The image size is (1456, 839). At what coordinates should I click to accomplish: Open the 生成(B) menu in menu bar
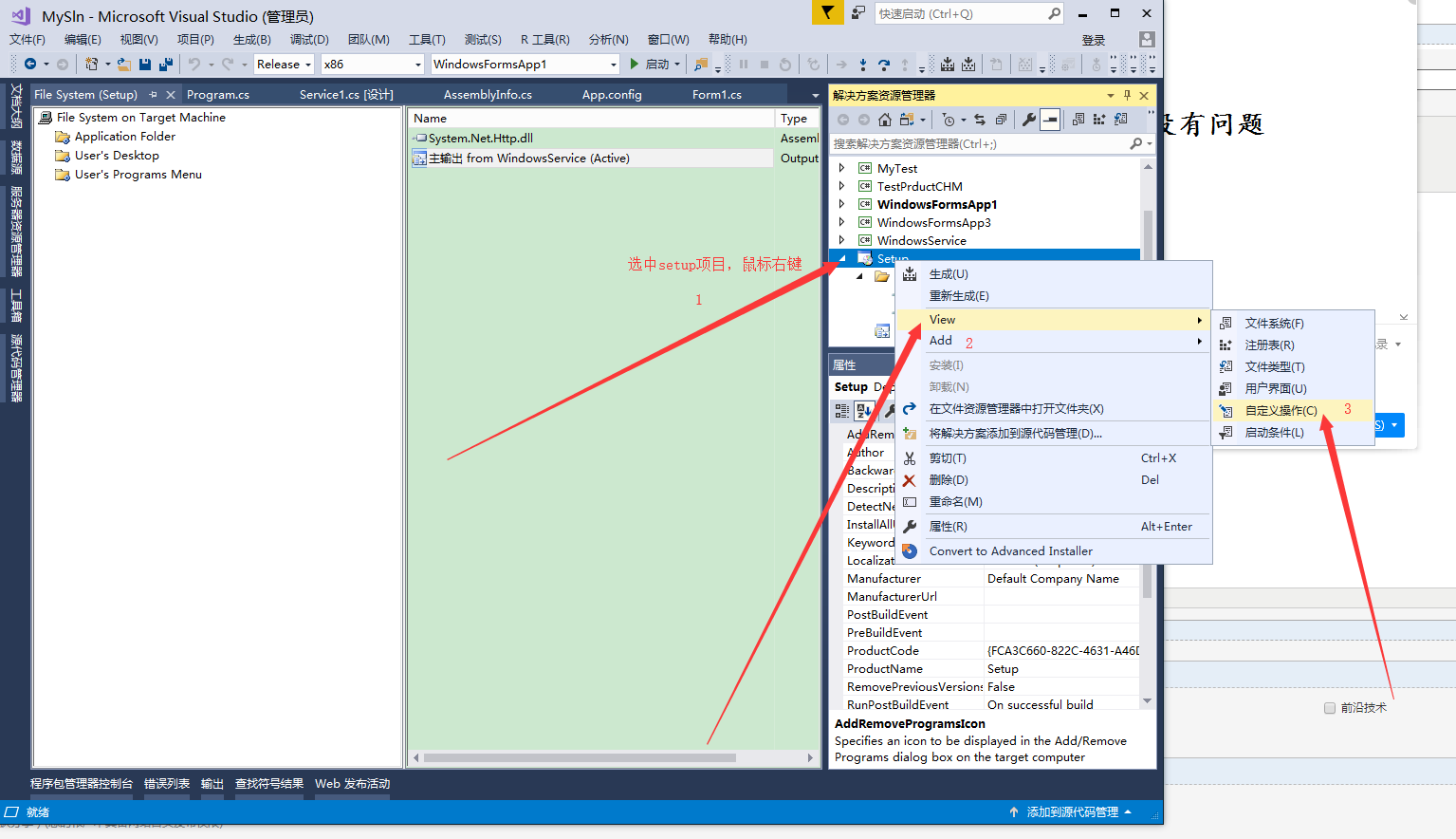(x=251, y=39)
